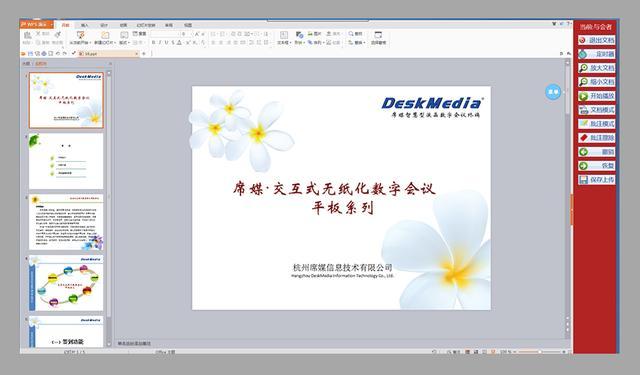Switch to the 插入 Insert ribbon tab

(84, 25)
